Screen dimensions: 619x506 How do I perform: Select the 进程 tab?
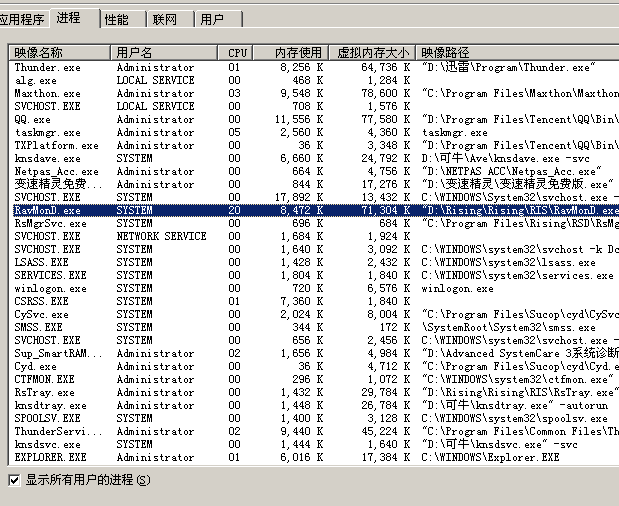pyautogui.click(x=74, y=18)
